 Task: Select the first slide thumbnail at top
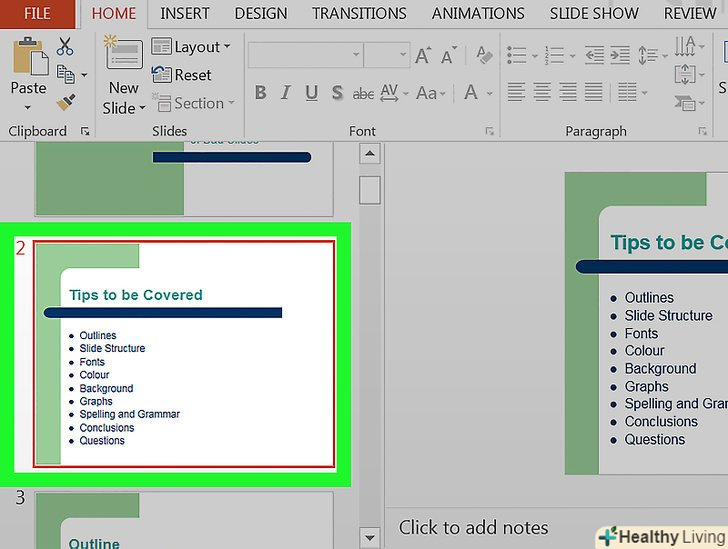[184, 179]
